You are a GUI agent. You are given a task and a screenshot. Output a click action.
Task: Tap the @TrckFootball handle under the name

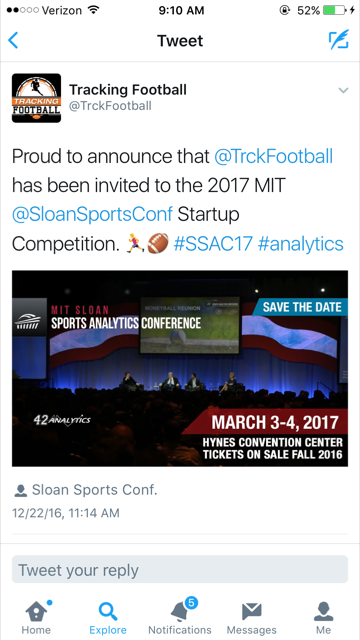[110, 106]
